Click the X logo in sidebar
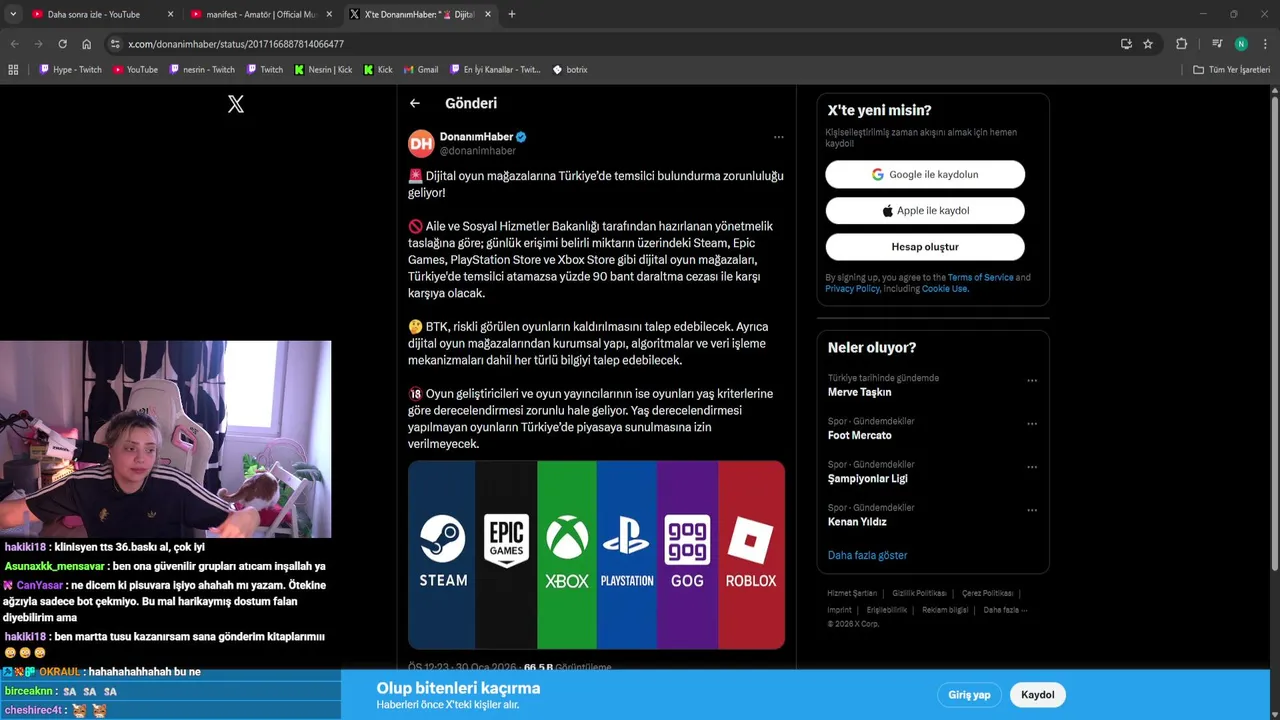The width and height of the screenshot is (1280, 720). pyautogui.click(x=236, y=104)
